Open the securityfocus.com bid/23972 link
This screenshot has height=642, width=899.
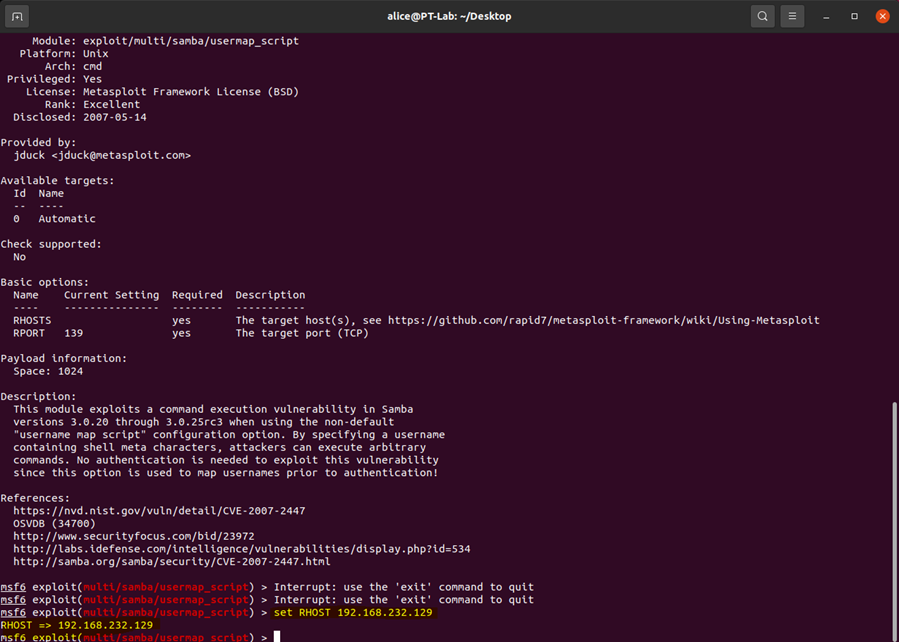coord(134,536)
